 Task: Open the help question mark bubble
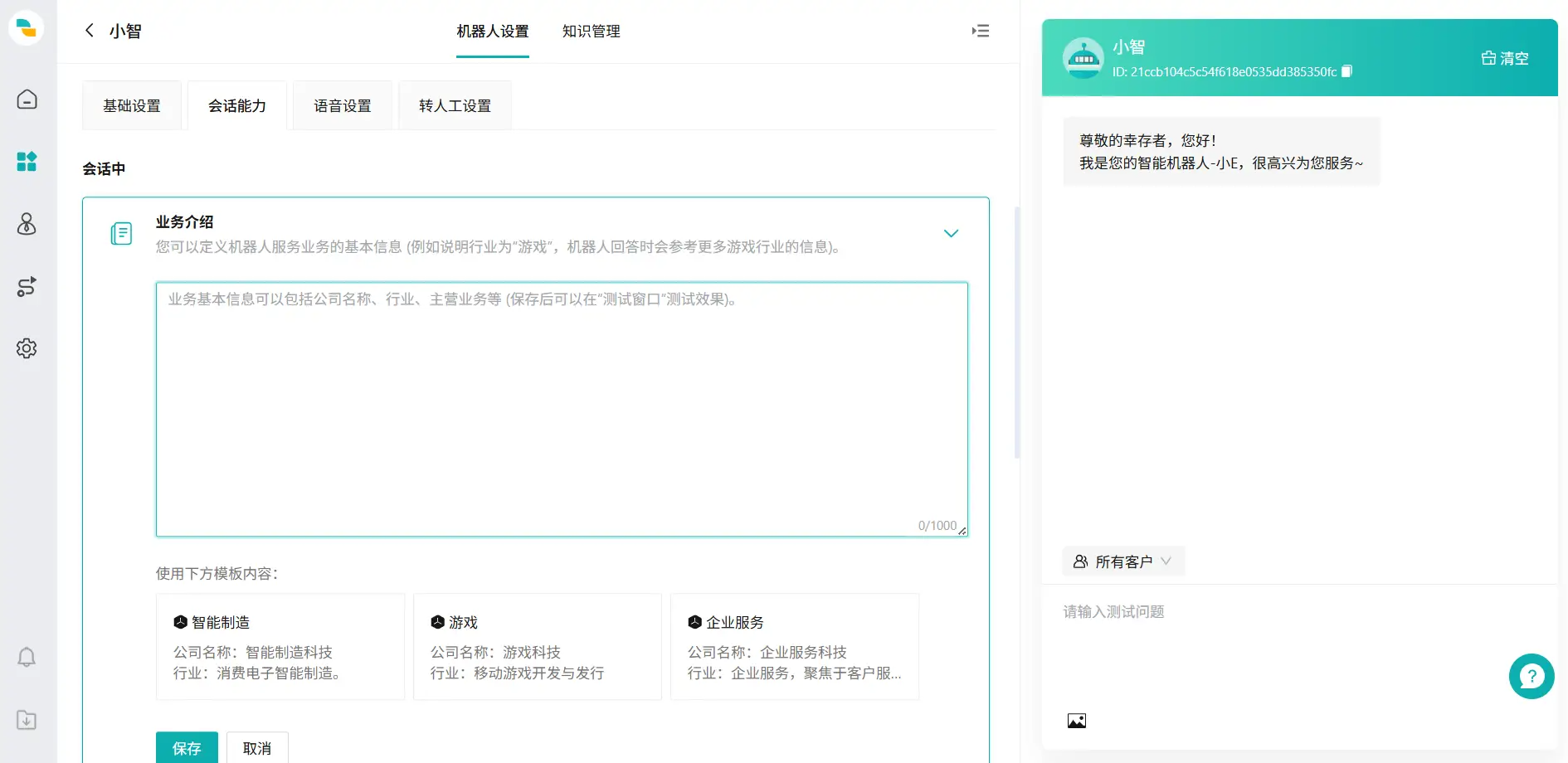(1531, 677)
